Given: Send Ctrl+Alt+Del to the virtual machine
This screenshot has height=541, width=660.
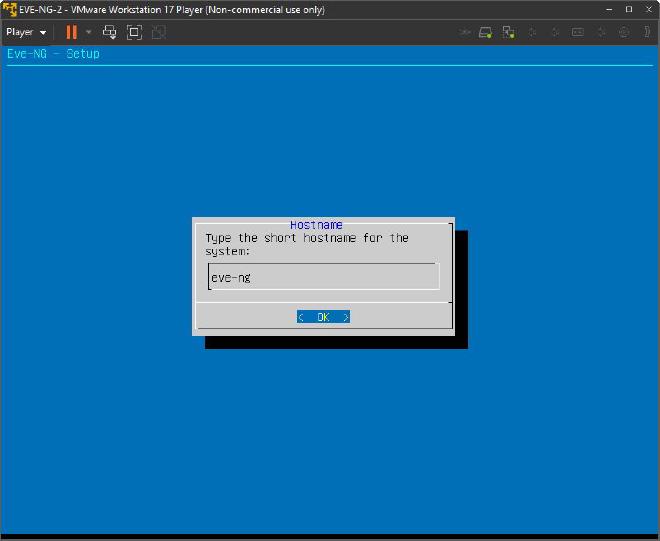Looking at the screenshot, I should click(110, 32).
